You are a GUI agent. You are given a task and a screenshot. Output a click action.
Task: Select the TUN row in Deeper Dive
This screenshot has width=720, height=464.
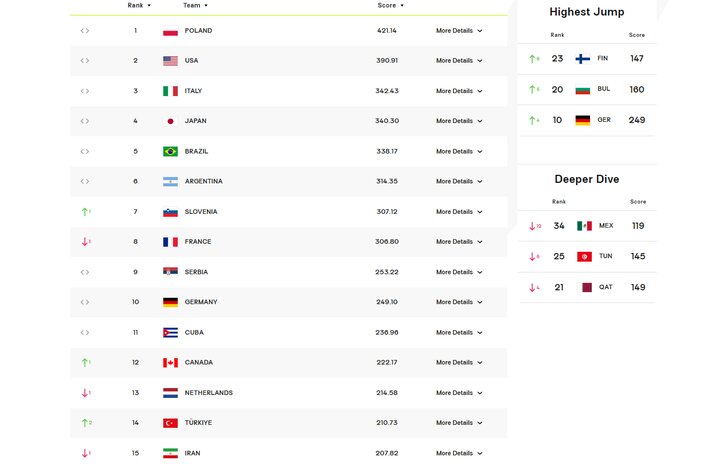point(587,257)
